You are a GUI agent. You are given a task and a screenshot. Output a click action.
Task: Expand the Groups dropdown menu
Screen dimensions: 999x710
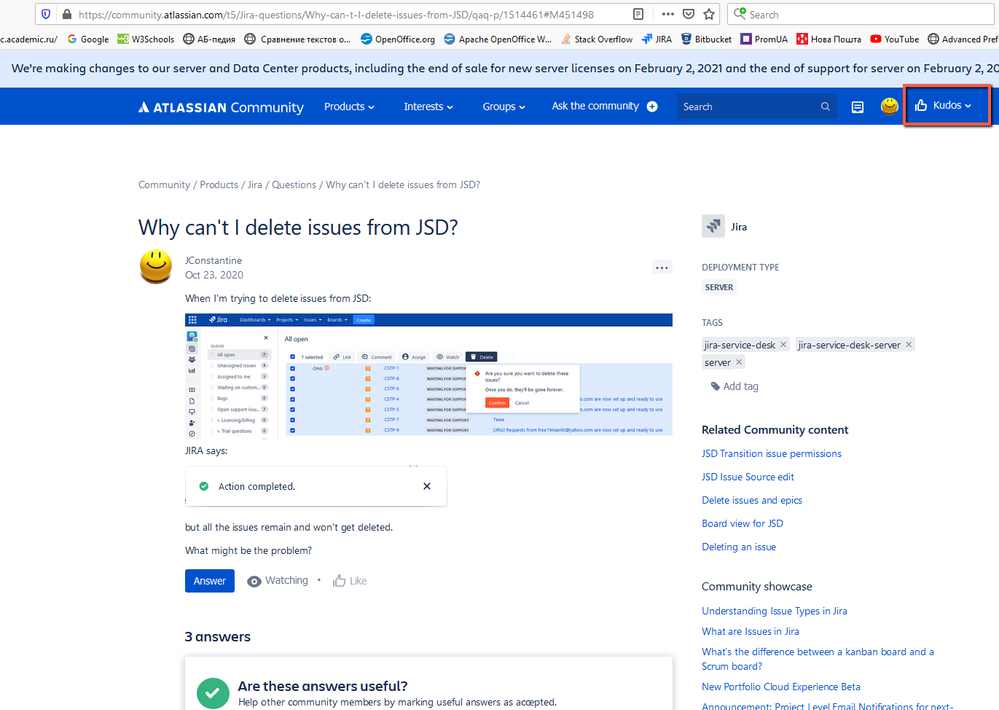503,106
